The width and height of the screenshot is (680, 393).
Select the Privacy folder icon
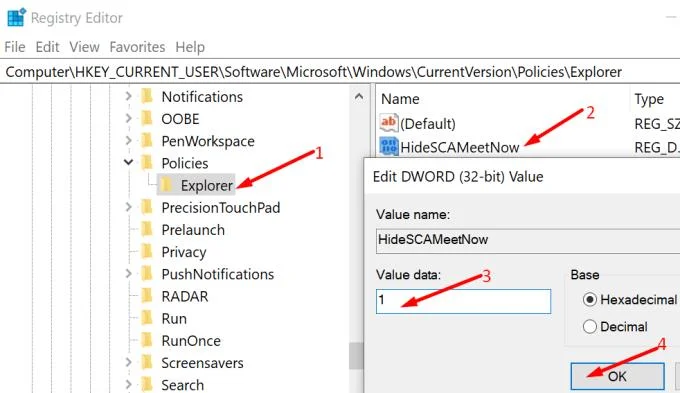(x=147, y=251)
